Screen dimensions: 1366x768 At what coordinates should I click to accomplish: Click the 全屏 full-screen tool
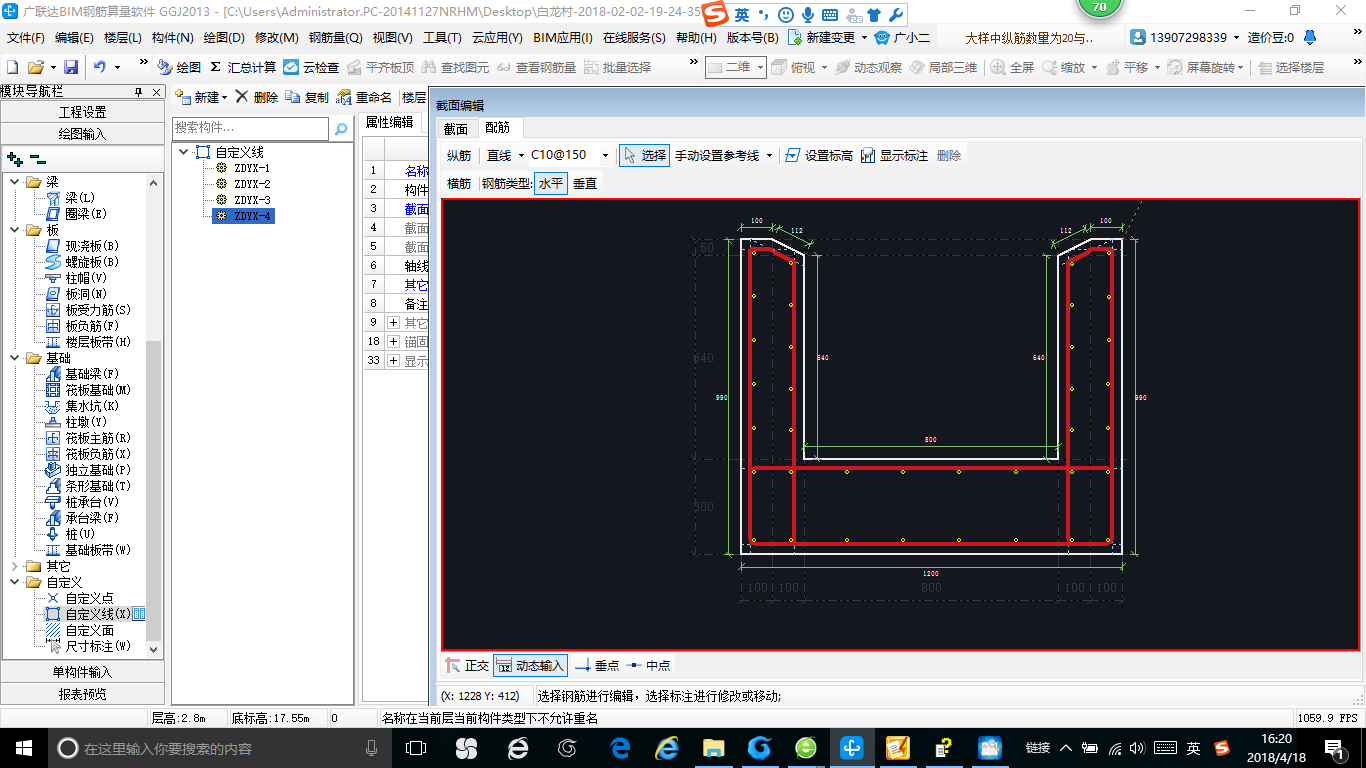click(1012, 67)
